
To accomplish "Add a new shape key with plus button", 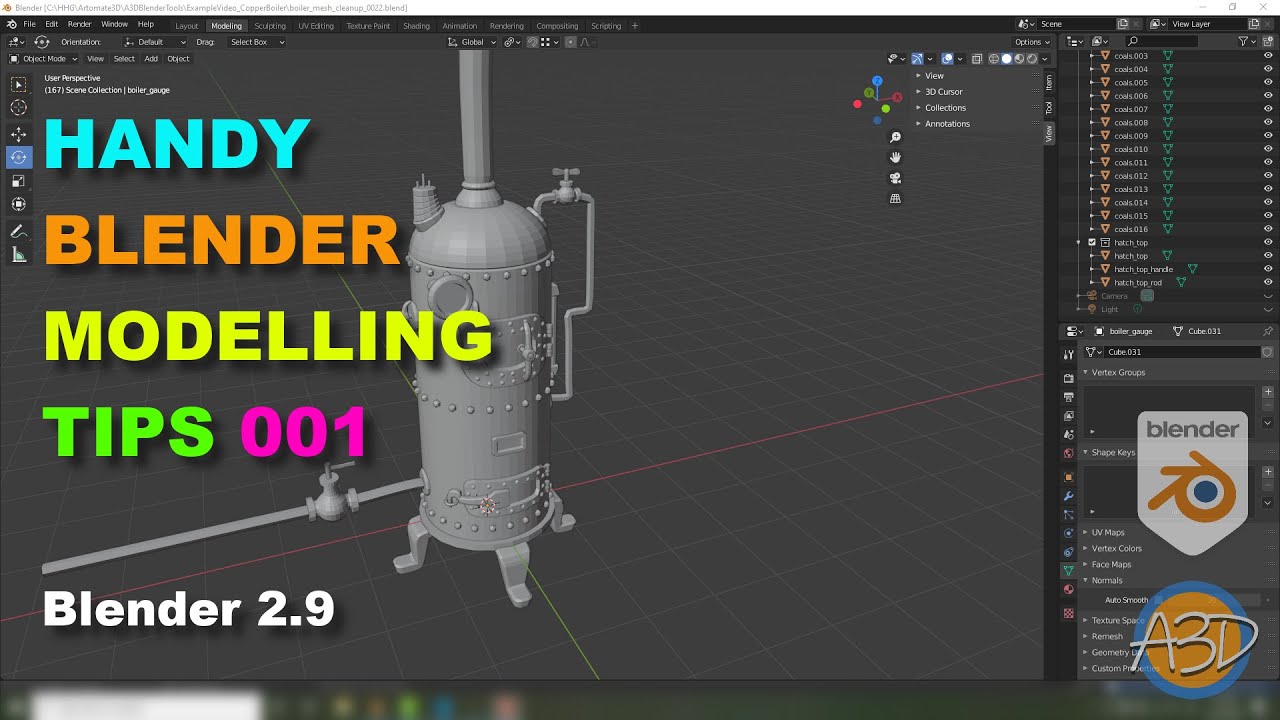I will pyautogui.click(x=1268, y=472).
